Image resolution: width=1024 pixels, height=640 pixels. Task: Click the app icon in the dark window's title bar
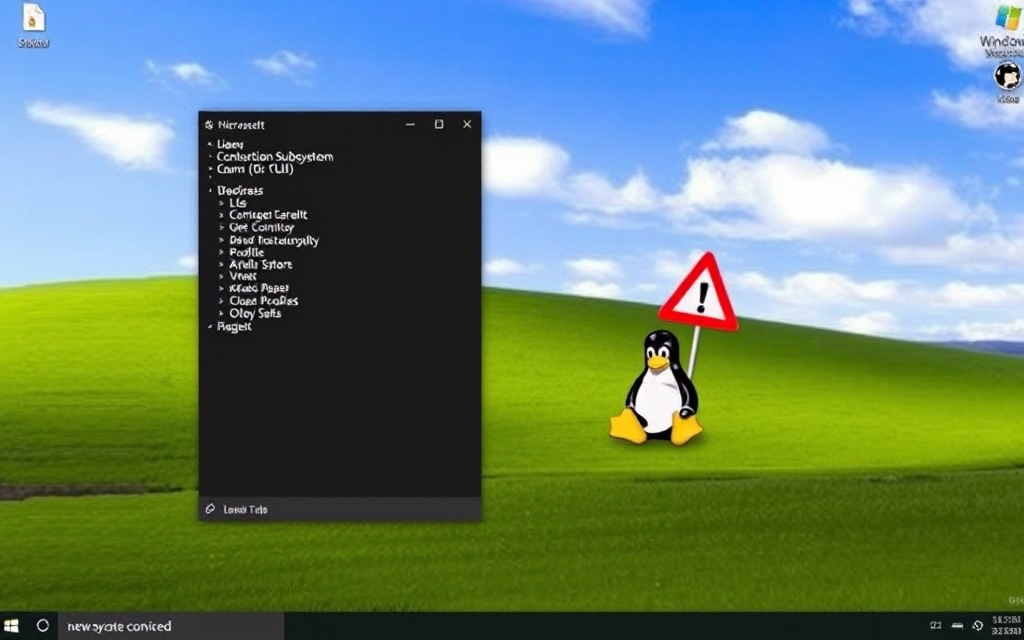(209, 125)
